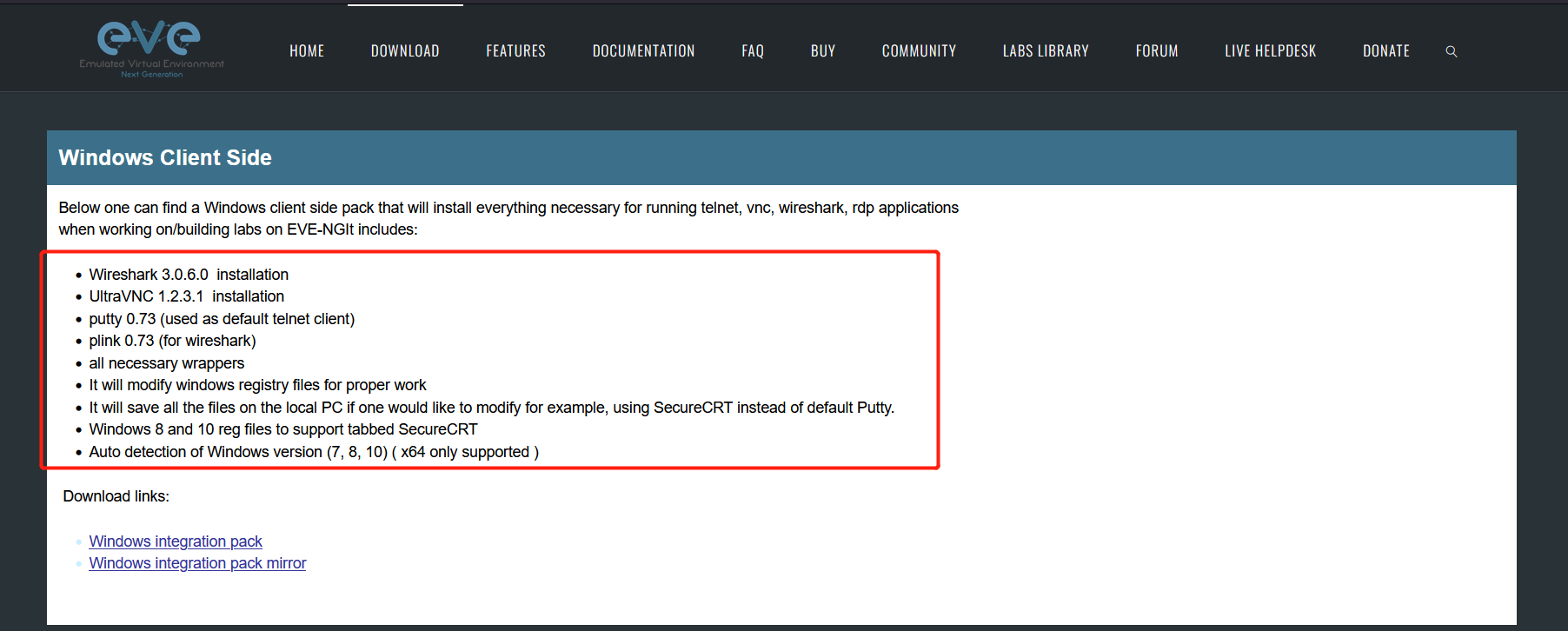Open the DOWNLOAD menu item

click(x=405, y=51)
